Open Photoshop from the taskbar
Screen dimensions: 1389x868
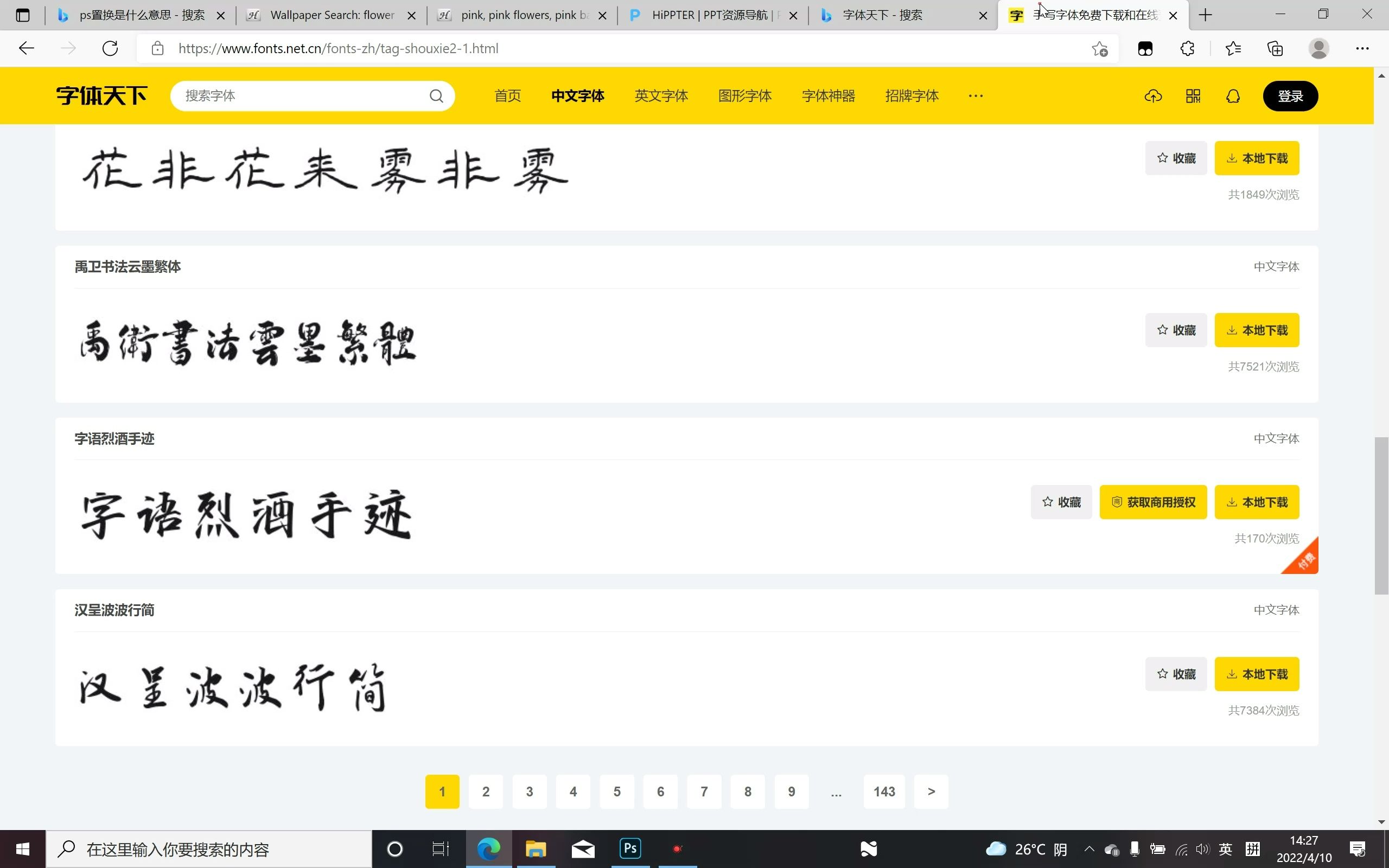point(630,848)
